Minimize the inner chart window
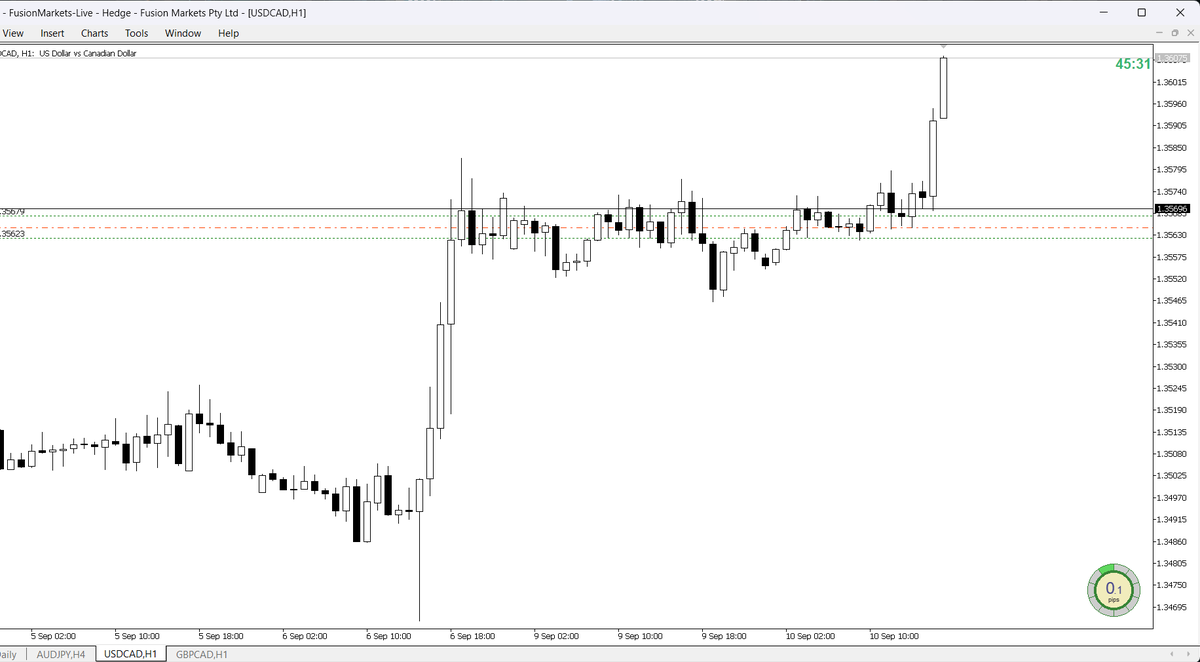Screen dimensions: 1200x662 [1160, 33]
